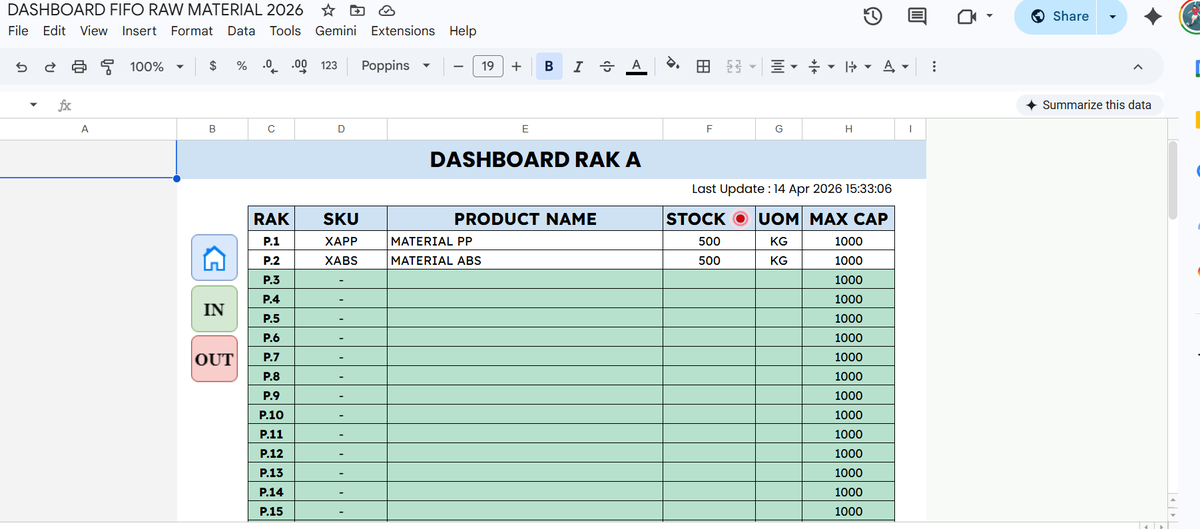The image size is (1200, 529).
Task: Click the formula bar fx icon
Action: pos(64,105)
